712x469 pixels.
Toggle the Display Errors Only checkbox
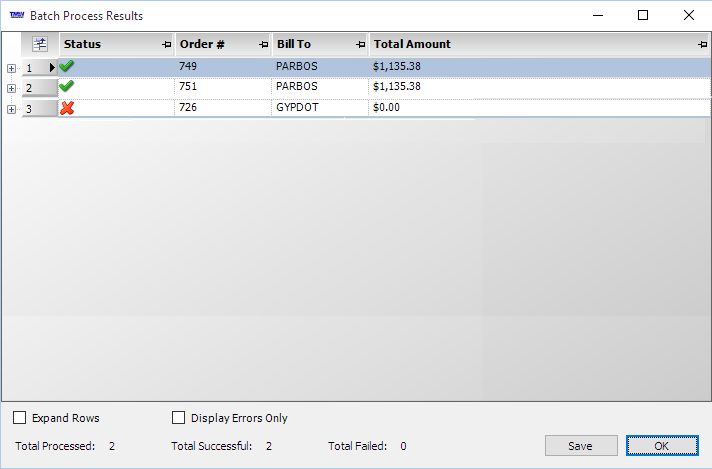179,418
